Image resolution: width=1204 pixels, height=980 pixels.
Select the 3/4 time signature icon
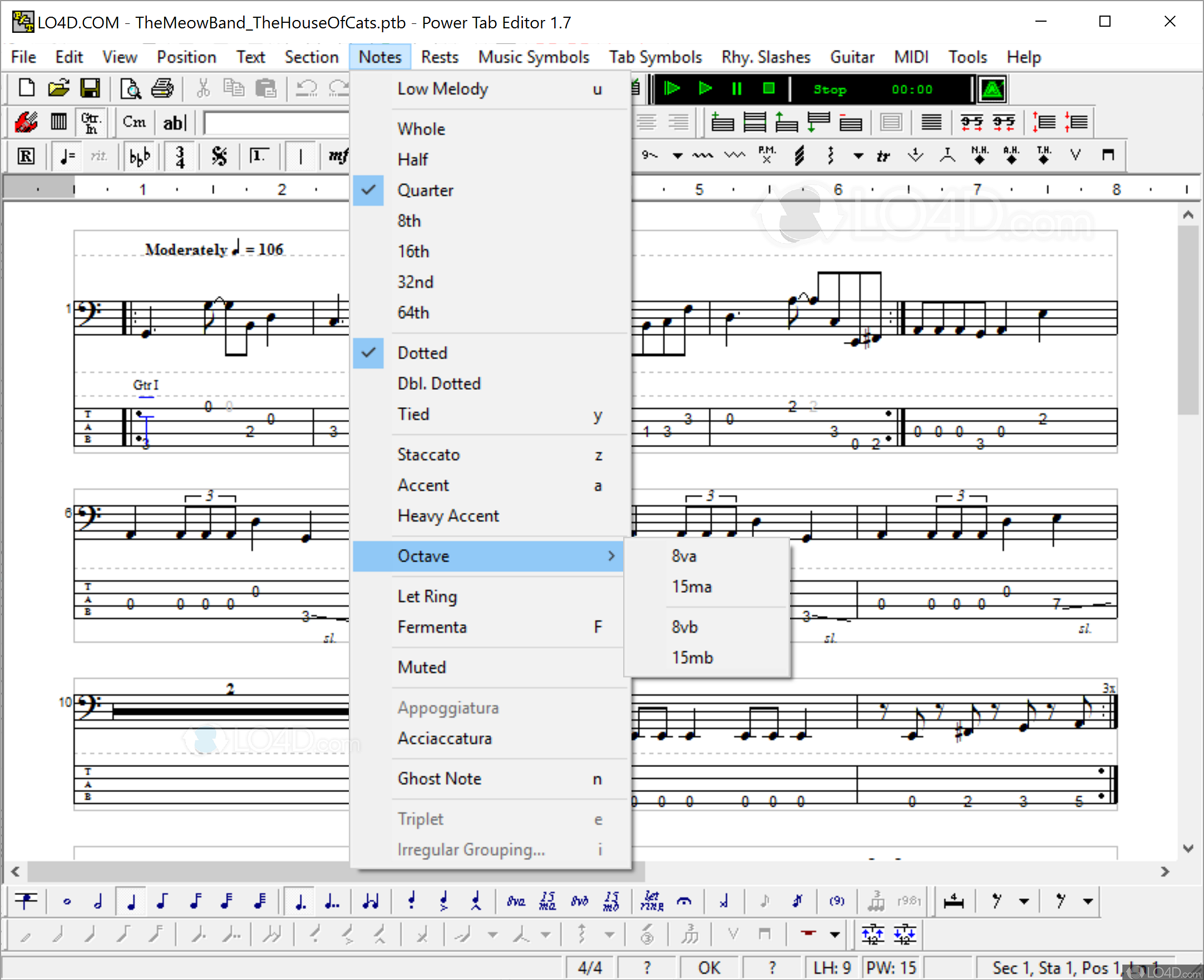pos(180,156)
